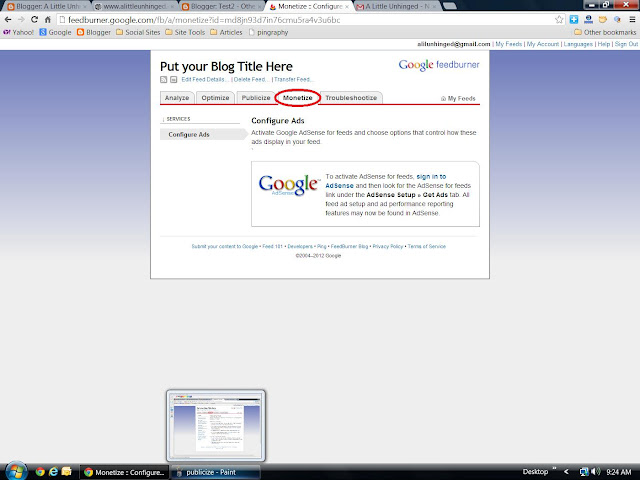Open the Terms of Service footer link

[427, 247]
